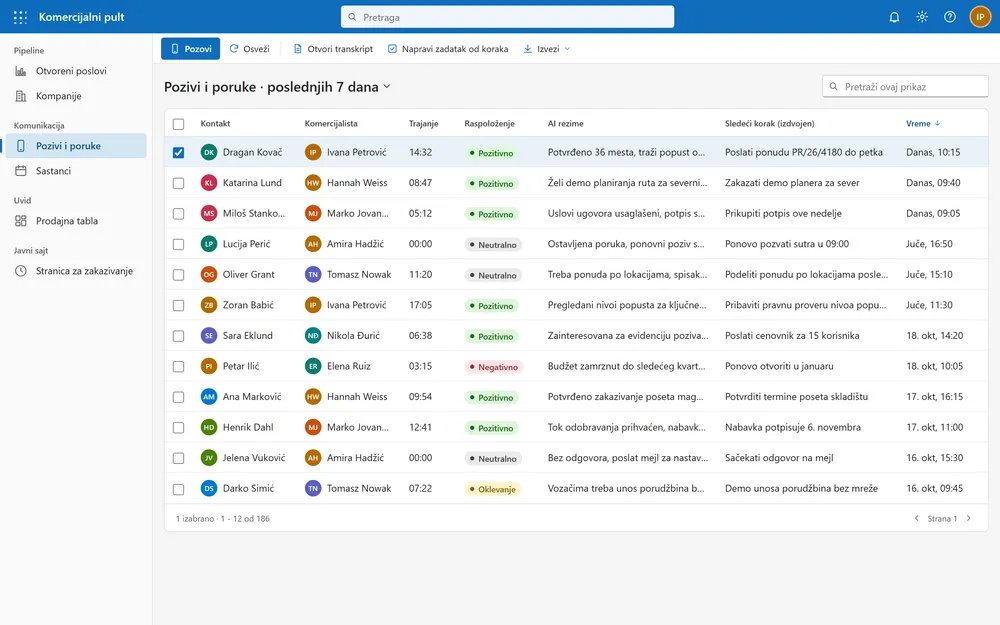
Task: Click the Kompanije building icon
Action: point(21,96)
